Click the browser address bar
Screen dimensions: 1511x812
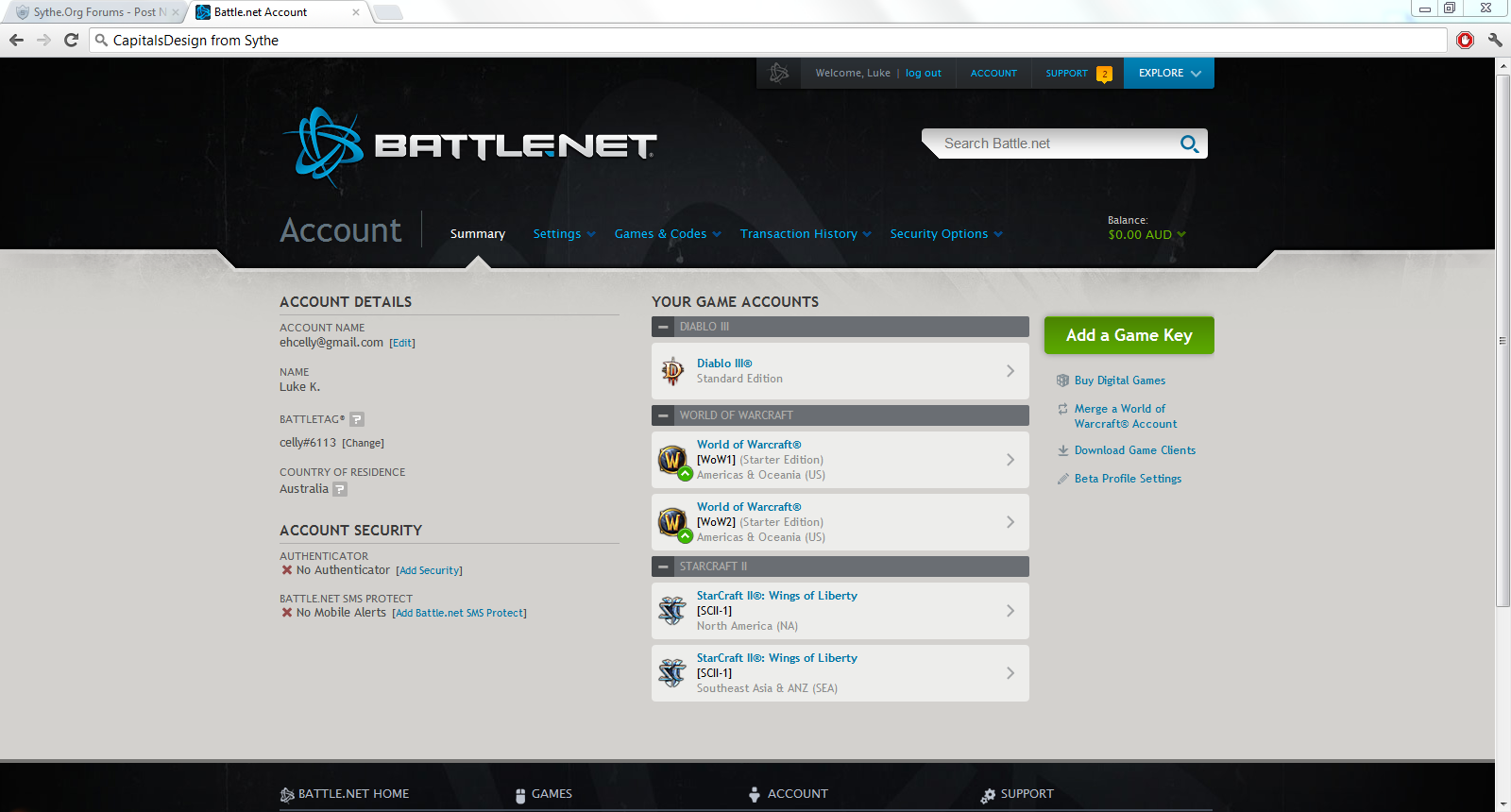click(768, 40)
